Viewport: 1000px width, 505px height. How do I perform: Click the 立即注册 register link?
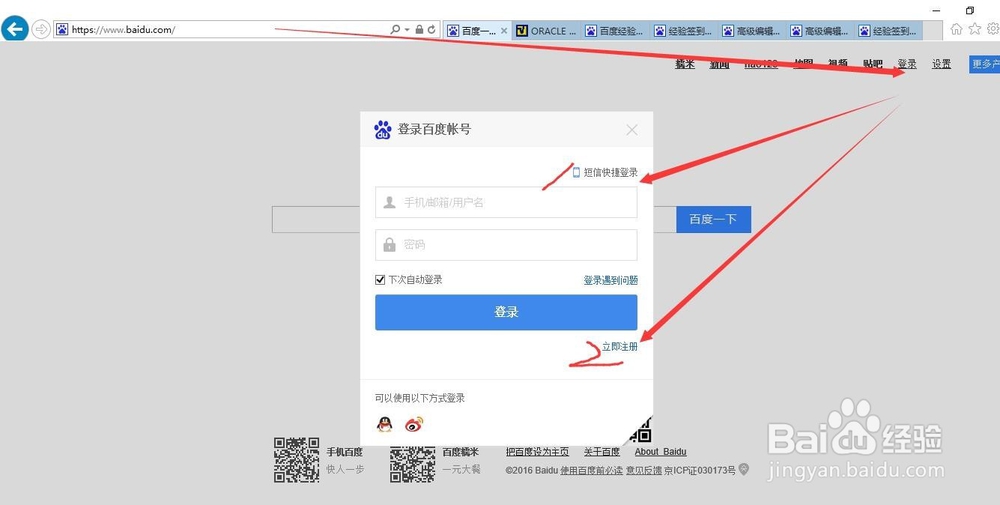click(620, 346)
